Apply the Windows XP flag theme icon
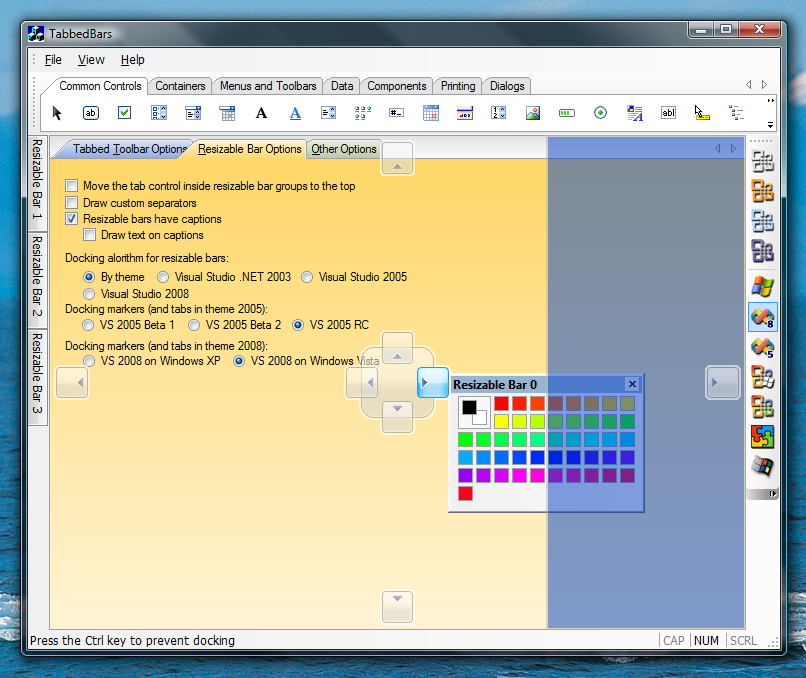The width and height of the screenshot is (806, 678). 763,286
